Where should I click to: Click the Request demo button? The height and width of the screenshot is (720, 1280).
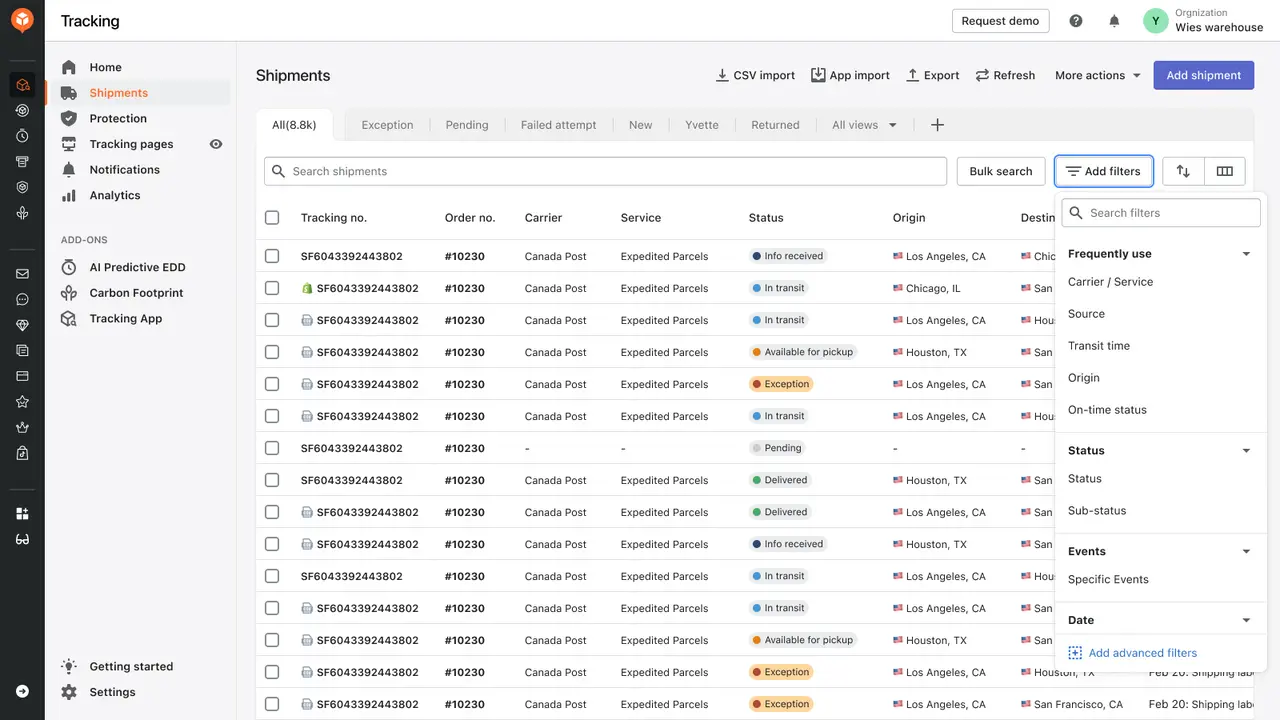(x=1000, y=21)
